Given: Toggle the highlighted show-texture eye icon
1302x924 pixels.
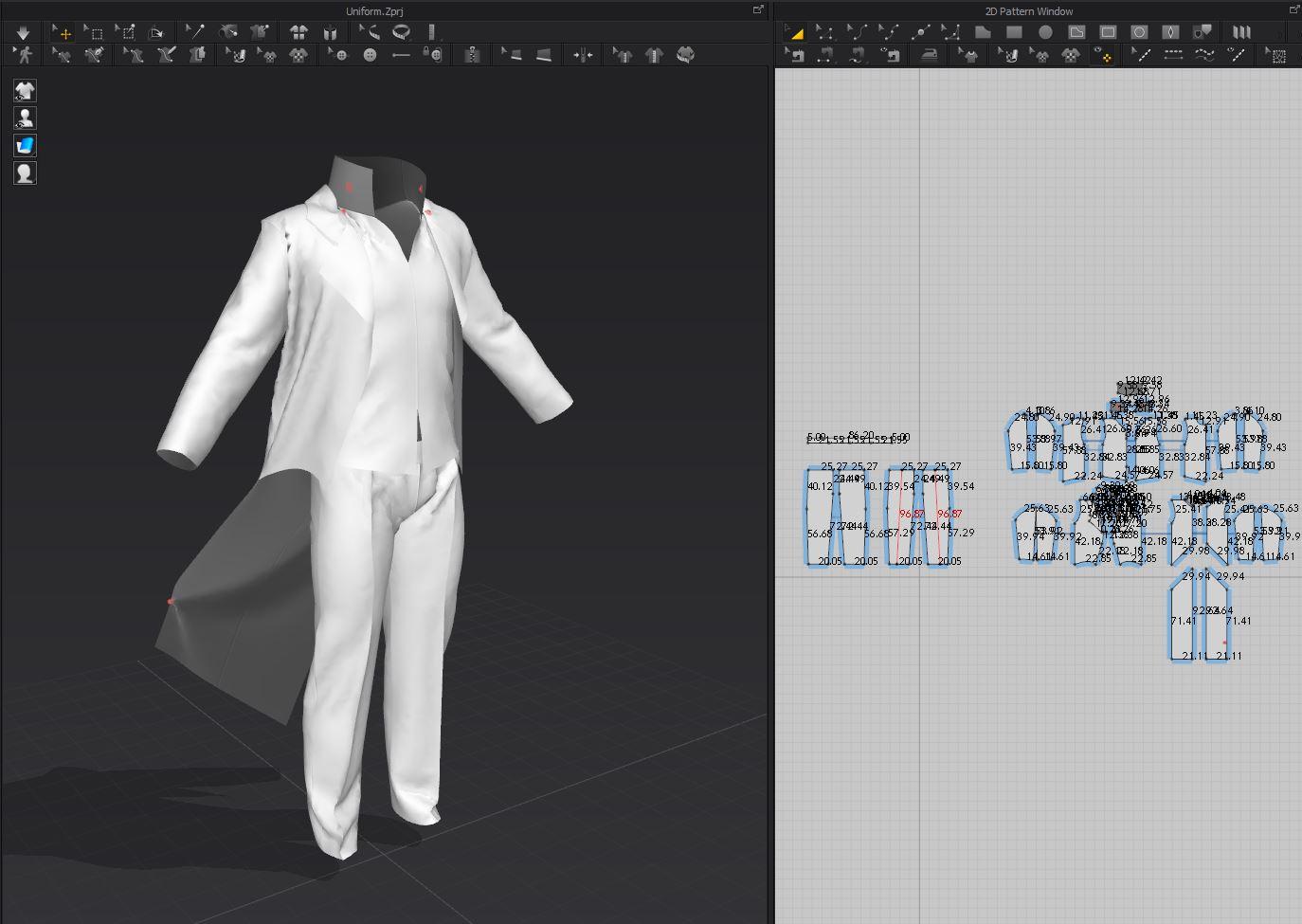Looking at the screenshot, I should click(1102, 55).
